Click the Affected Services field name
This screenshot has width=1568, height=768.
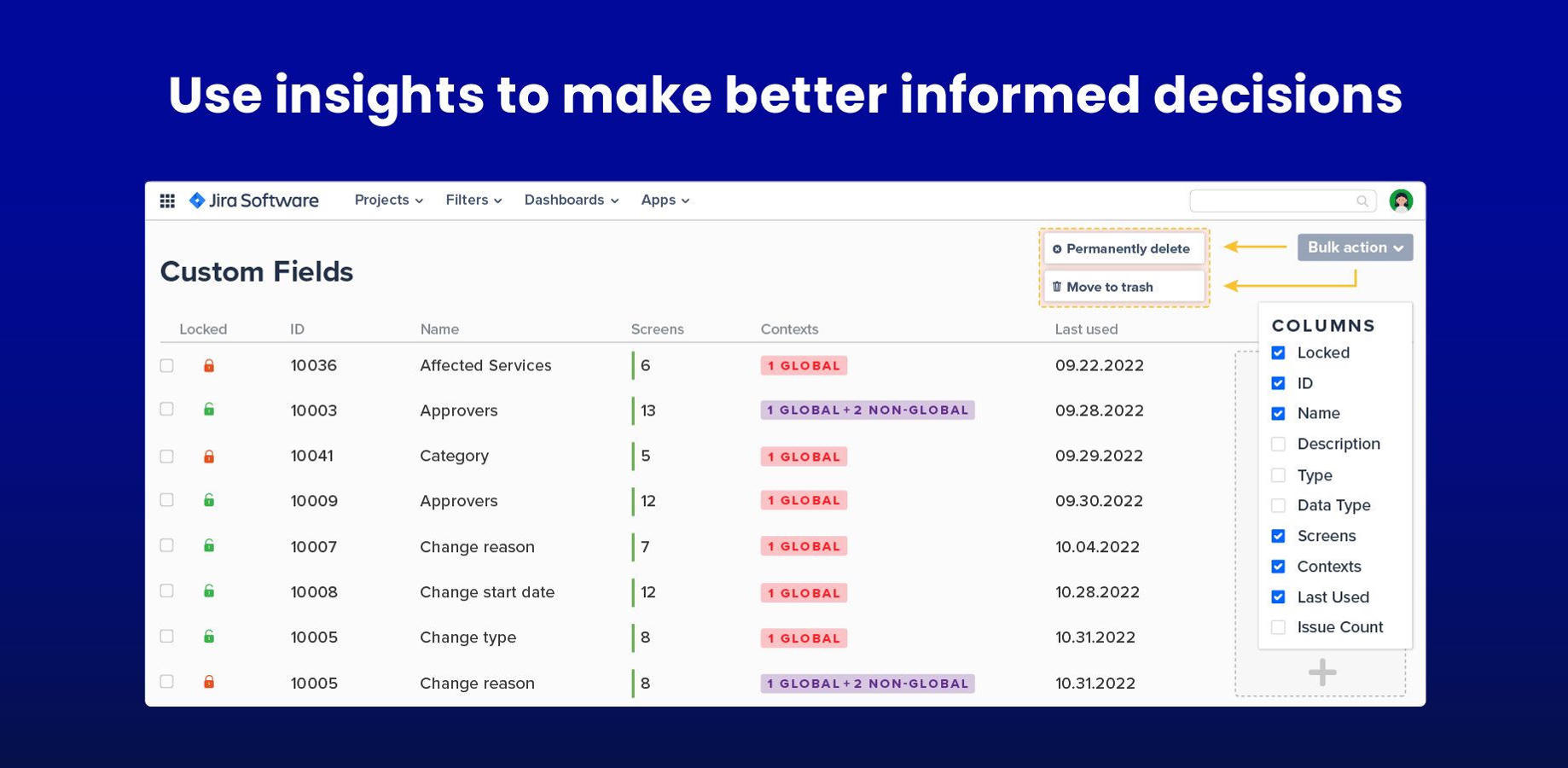485,365
